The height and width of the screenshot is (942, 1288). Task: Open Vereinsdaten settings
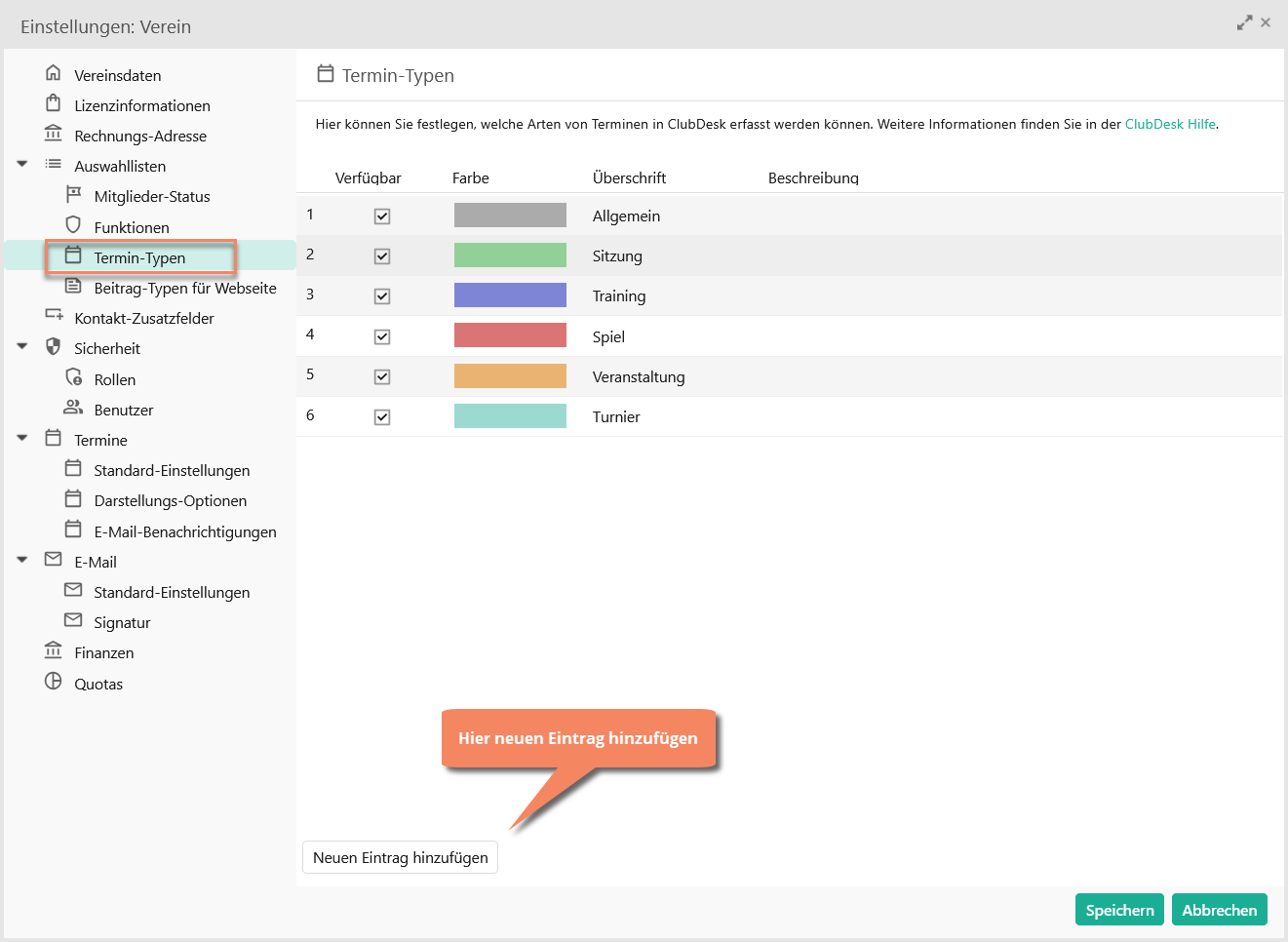point(118,75)
